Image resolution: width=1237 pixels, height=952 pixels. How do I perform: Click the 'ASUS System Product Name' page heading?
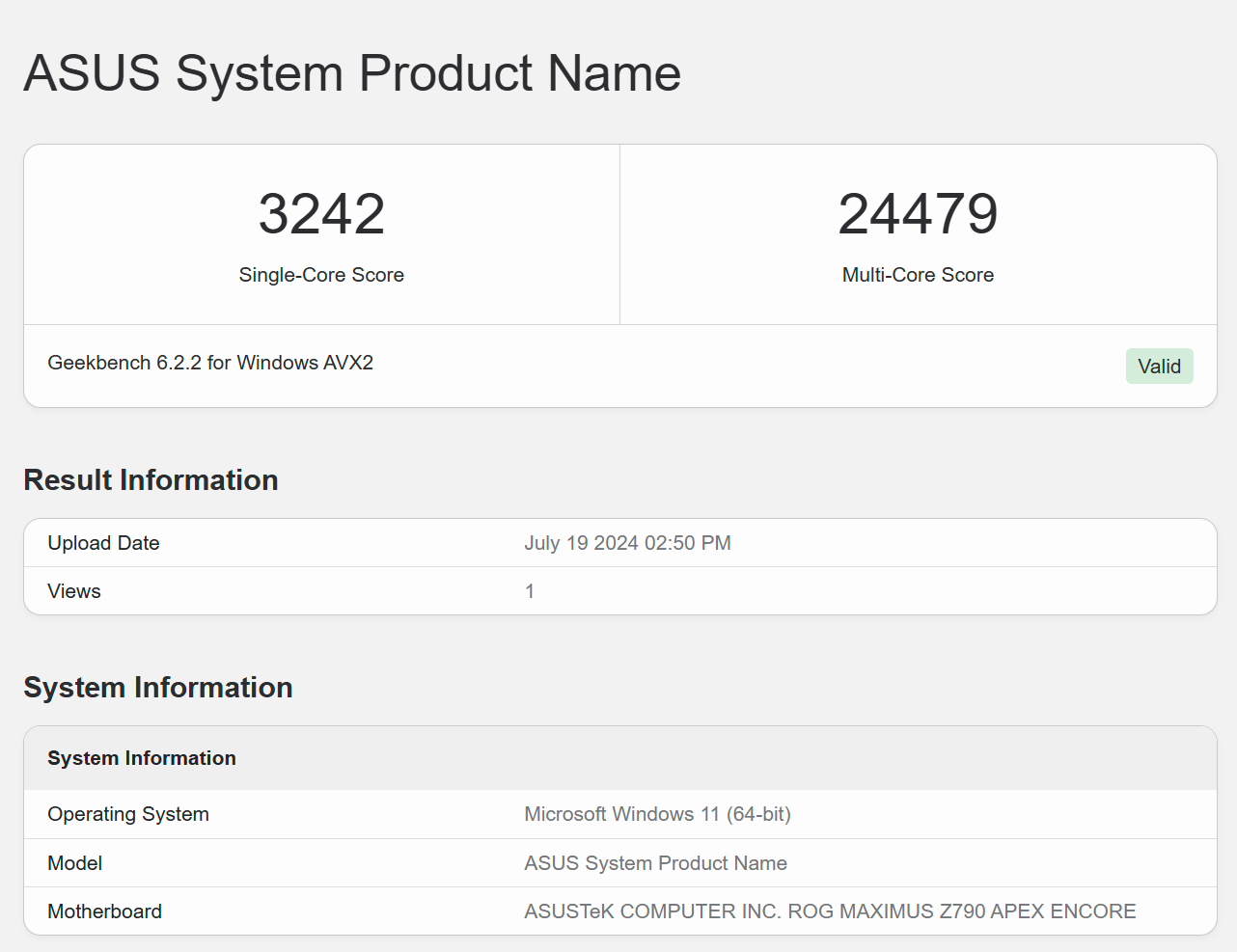[352, 73]
